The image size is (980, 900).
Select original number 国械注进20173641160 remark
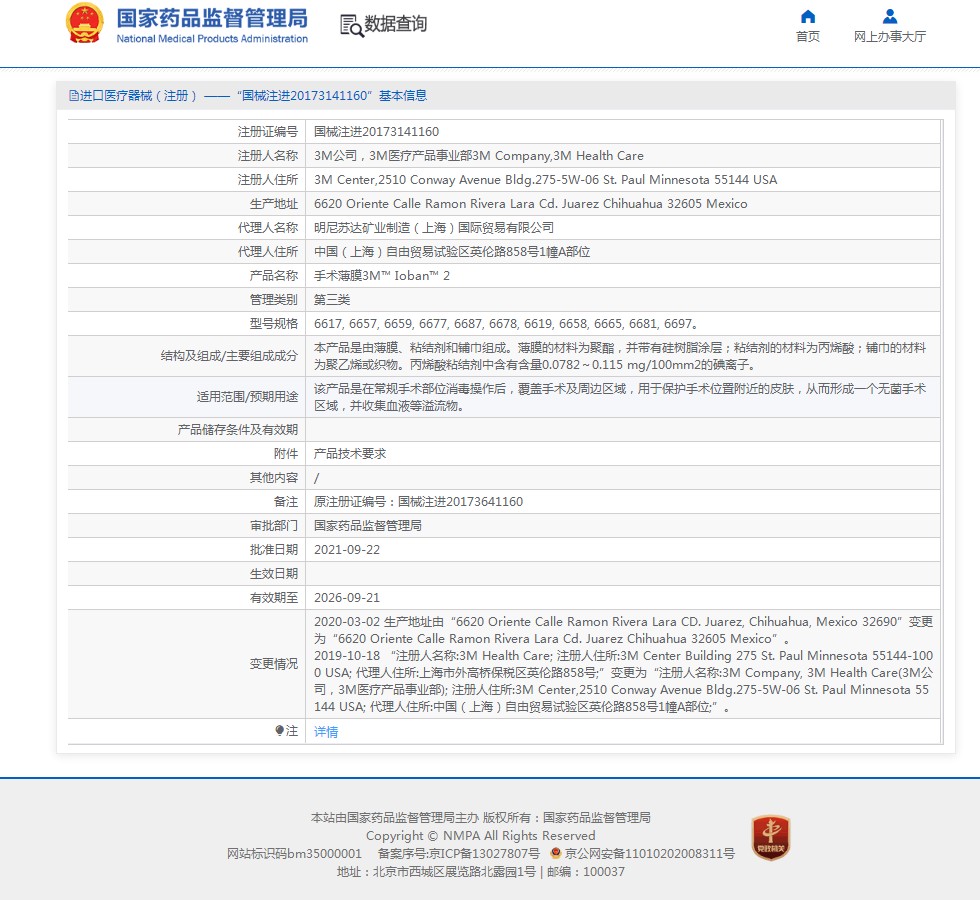[418, 502]
